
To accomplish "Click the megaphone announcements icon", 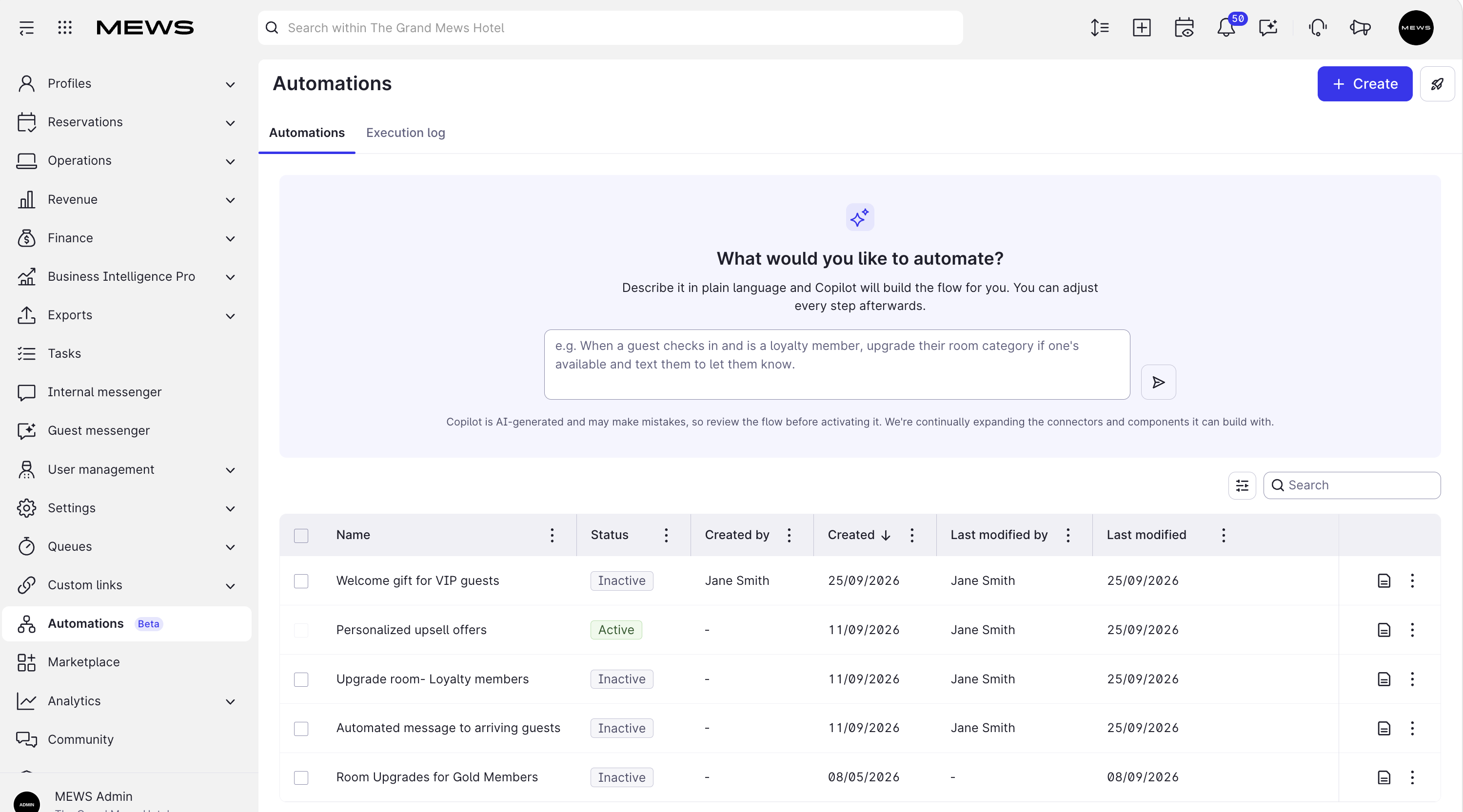I will (1360, 28).
